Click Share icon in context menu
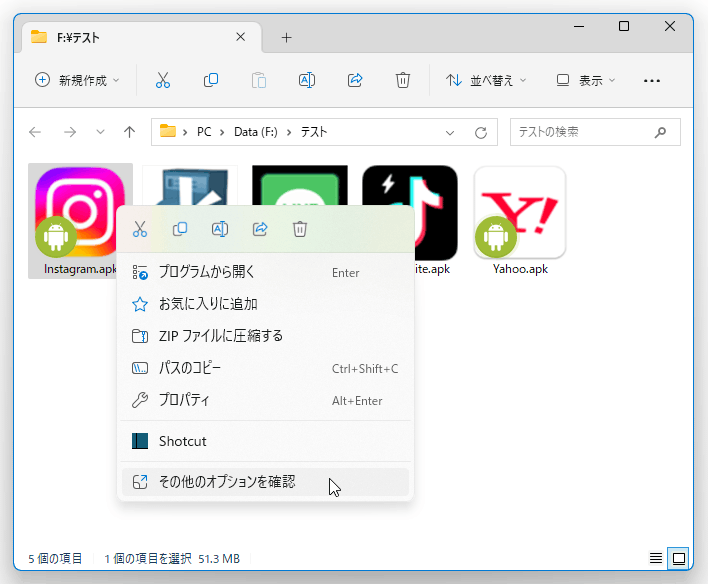 [x=260, y=229]
